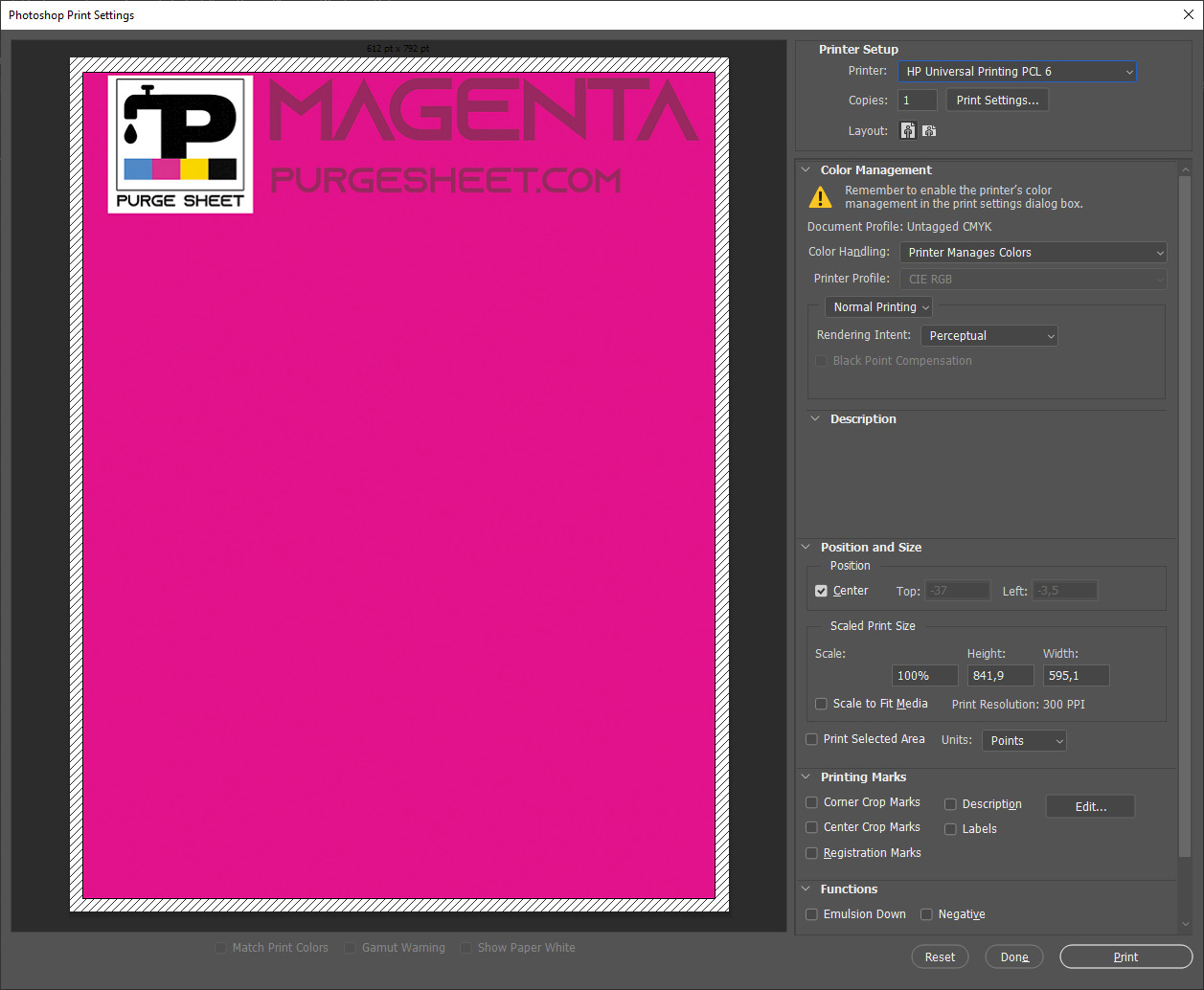Click the 'Printer Setup' heading
The height and width of the screenshot is (990, 1204).
[x=858, y=50]
